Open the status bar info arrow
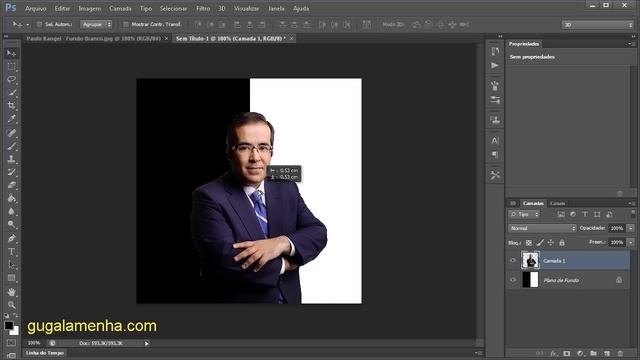This screenshot has height=360, width=640. pos(147,343)
